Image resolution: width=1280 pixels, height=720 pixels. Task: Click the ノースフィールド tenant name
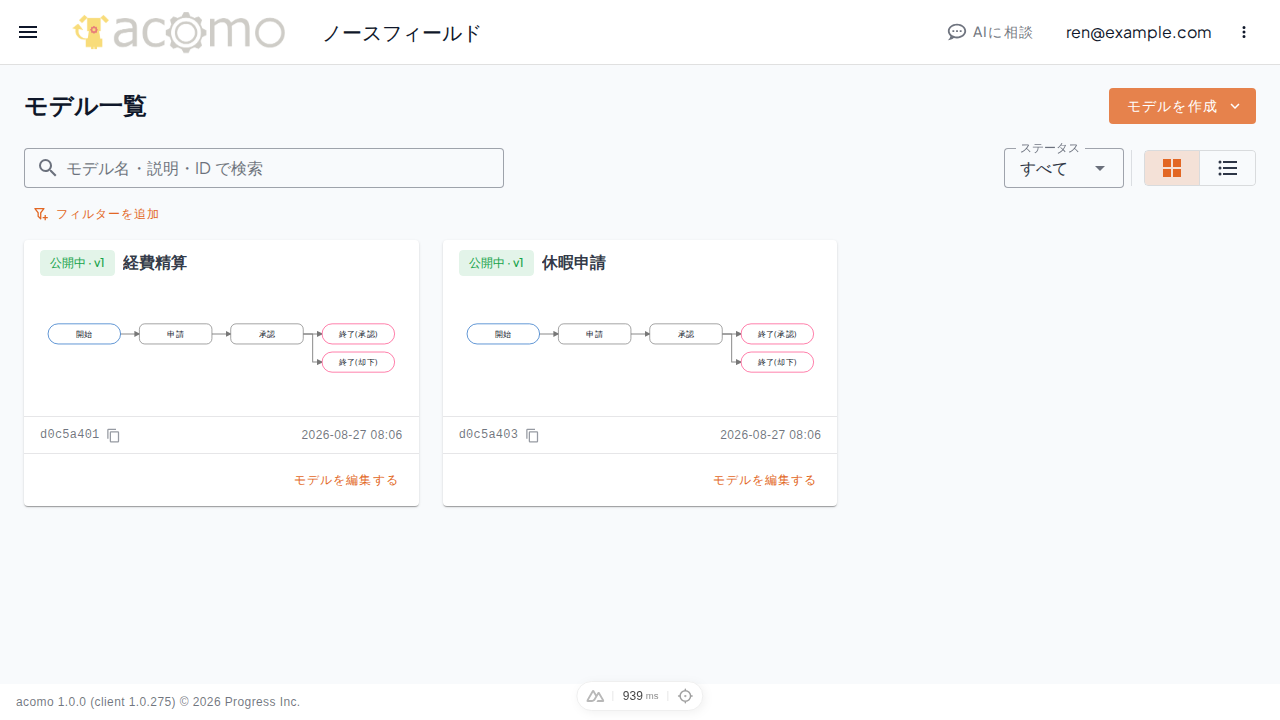(402, 33)
